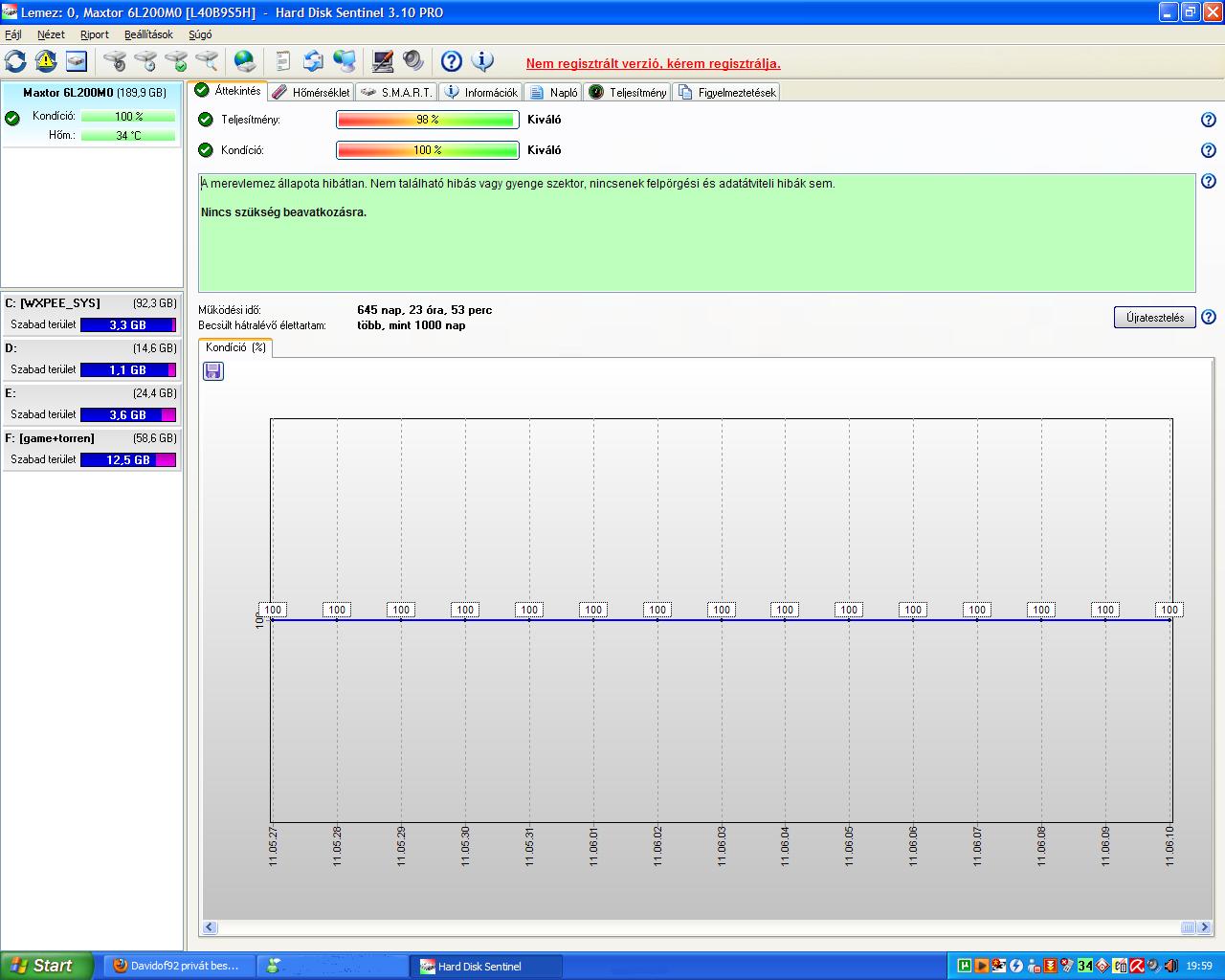
Task: Click the grey speaker icon in the toolbar
Action: 413,62
